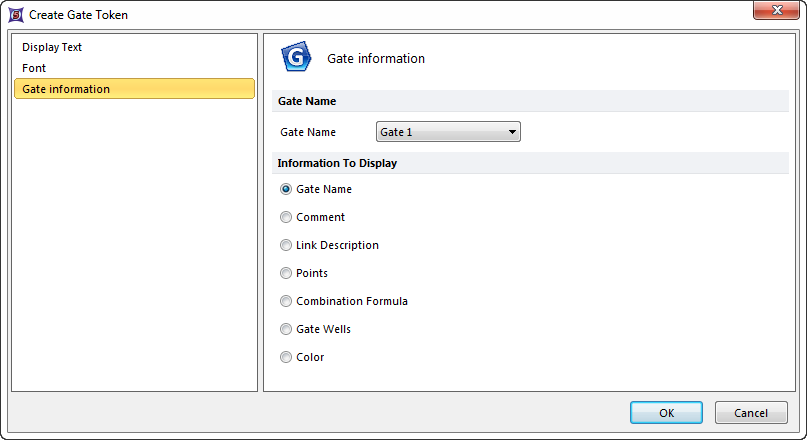Pick the Points radio option

[x=287, y=273]
